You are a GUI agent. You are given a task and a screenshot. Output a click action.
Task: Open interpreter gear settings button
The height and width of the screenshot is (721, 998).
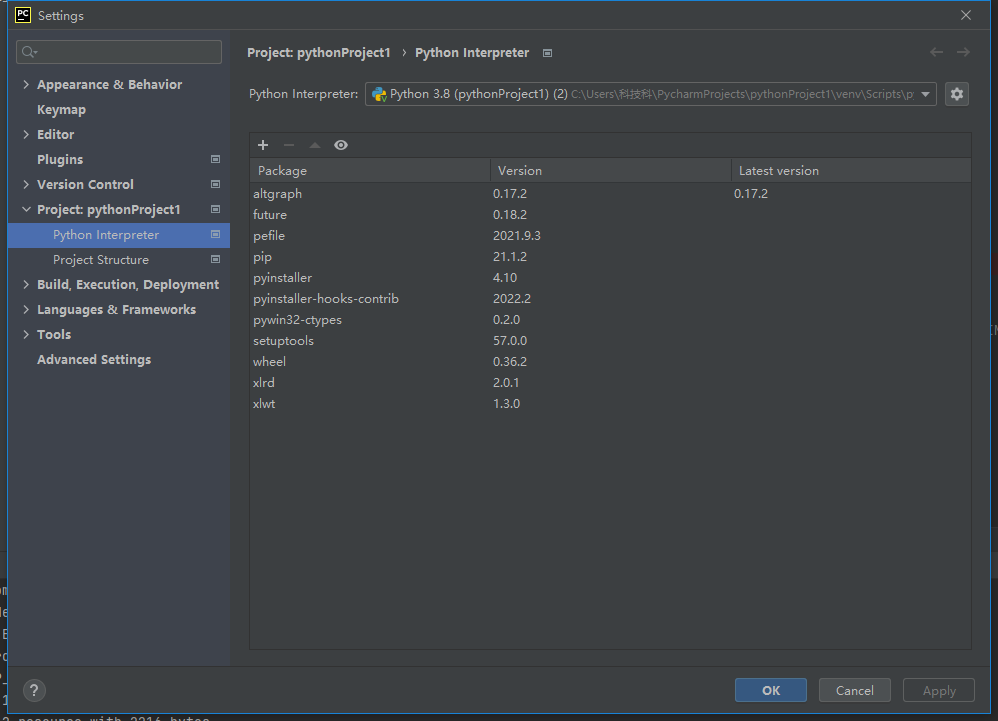[957, 94]
